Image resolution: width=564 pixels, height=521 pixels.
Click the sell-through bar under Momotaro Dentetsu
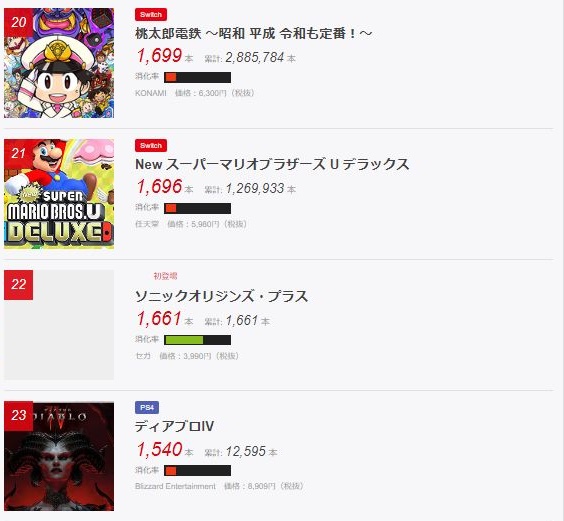(x=197, y=77)
